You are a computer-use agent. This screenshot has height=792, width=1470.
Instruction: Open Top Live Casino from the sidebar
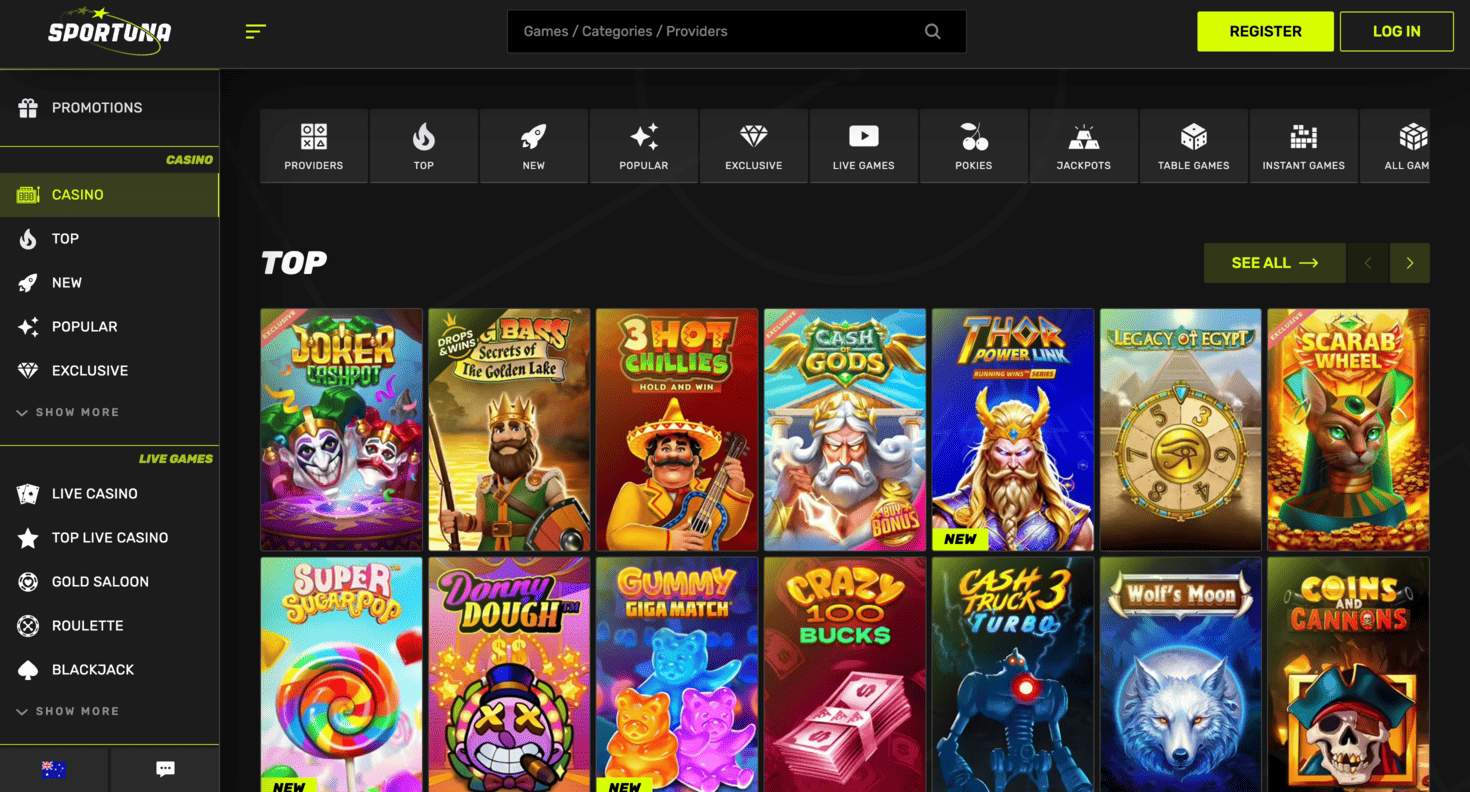[x=110, y=538]
